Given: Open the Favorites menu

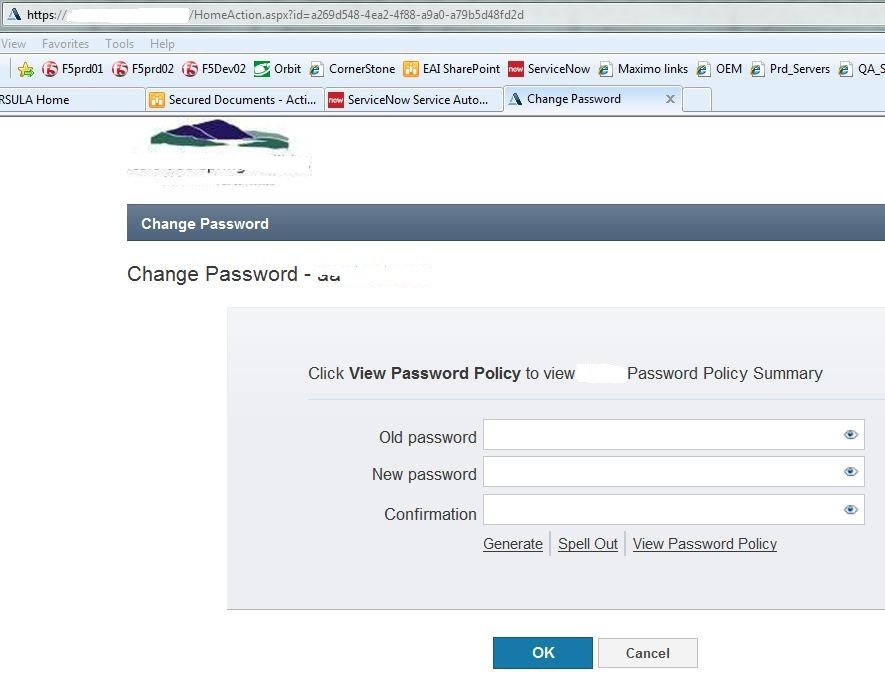Looking at the screenshot, I should [x=65, y=44].
